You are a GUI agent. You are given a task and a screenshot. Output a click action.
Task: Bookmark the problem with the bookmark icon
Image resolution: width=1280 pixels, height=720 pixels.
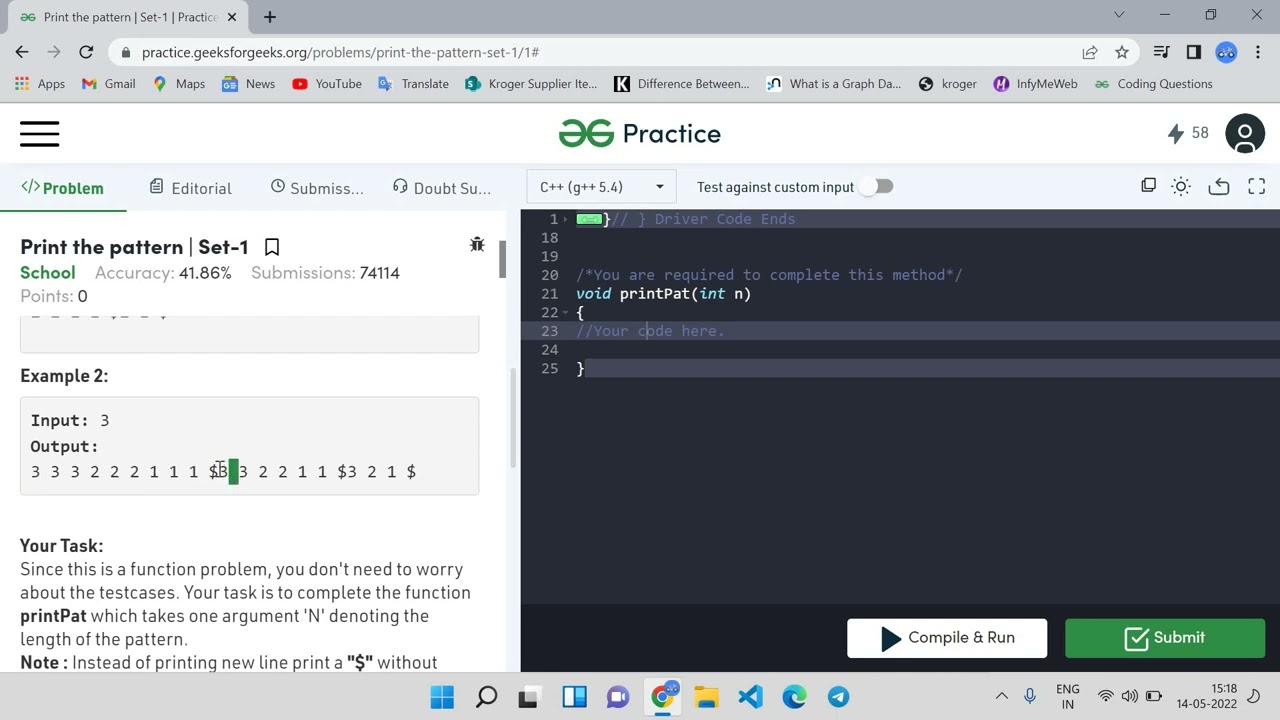tap(271, 247)
